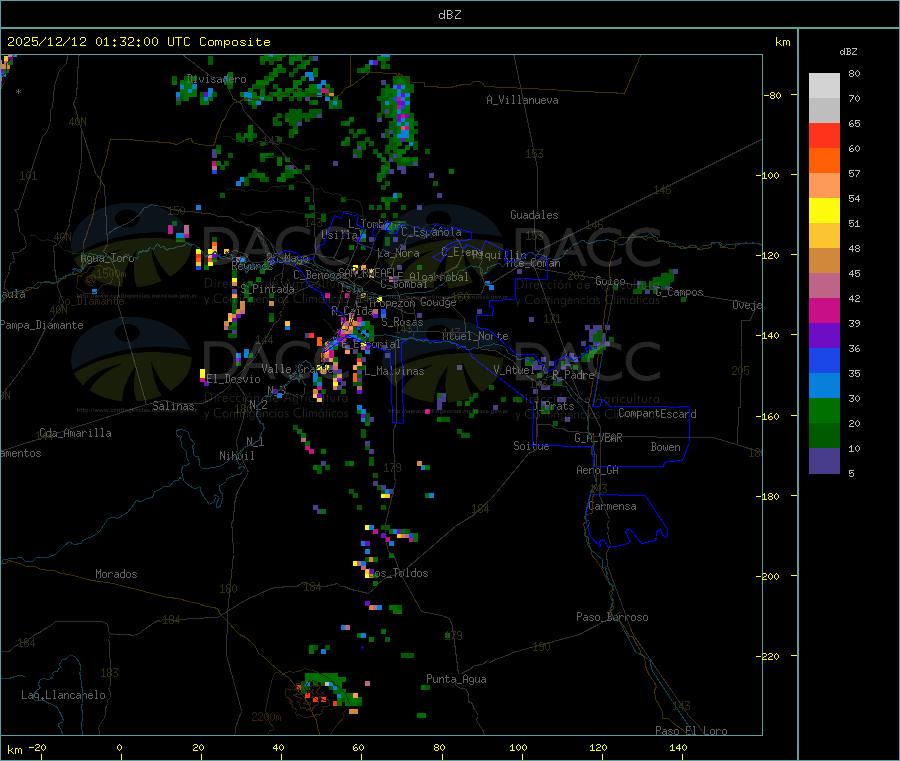
Task: Click the Carmensa location label
Action: (612, 506)
